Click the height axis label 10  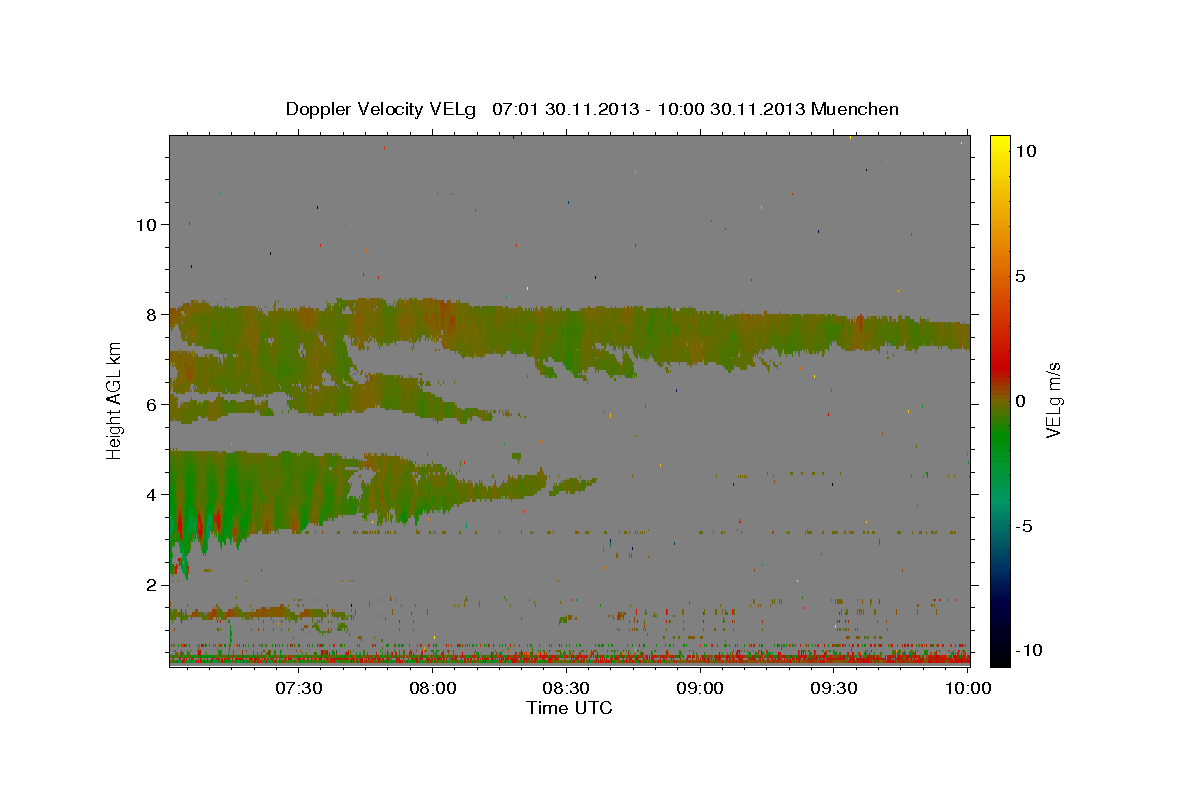pos(147,224)
